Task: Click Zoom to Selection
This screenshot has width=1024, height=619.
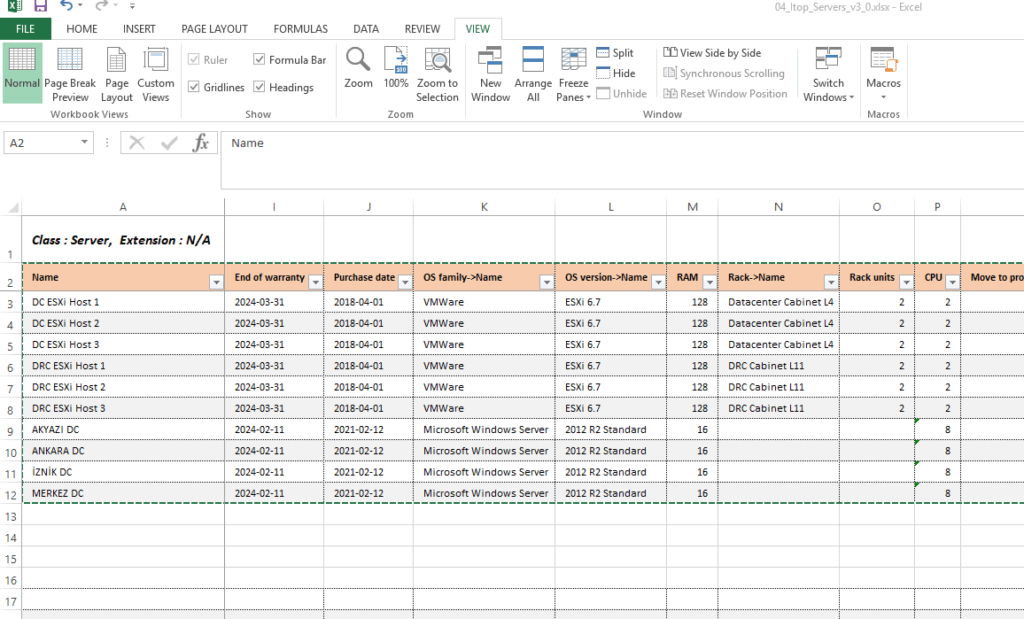Action: [437, 73]
